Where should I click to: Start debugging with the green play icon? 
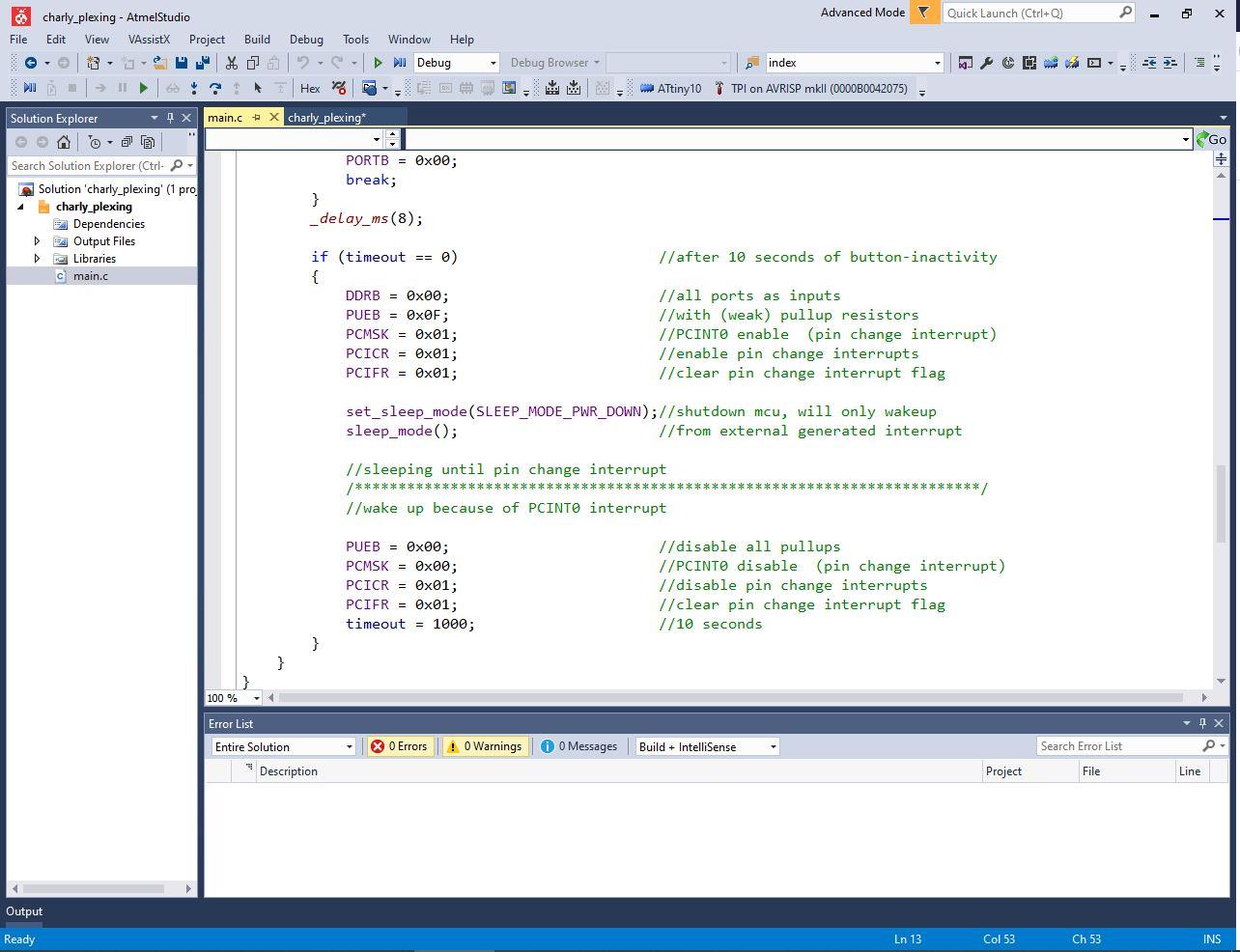tap(379, 63)
